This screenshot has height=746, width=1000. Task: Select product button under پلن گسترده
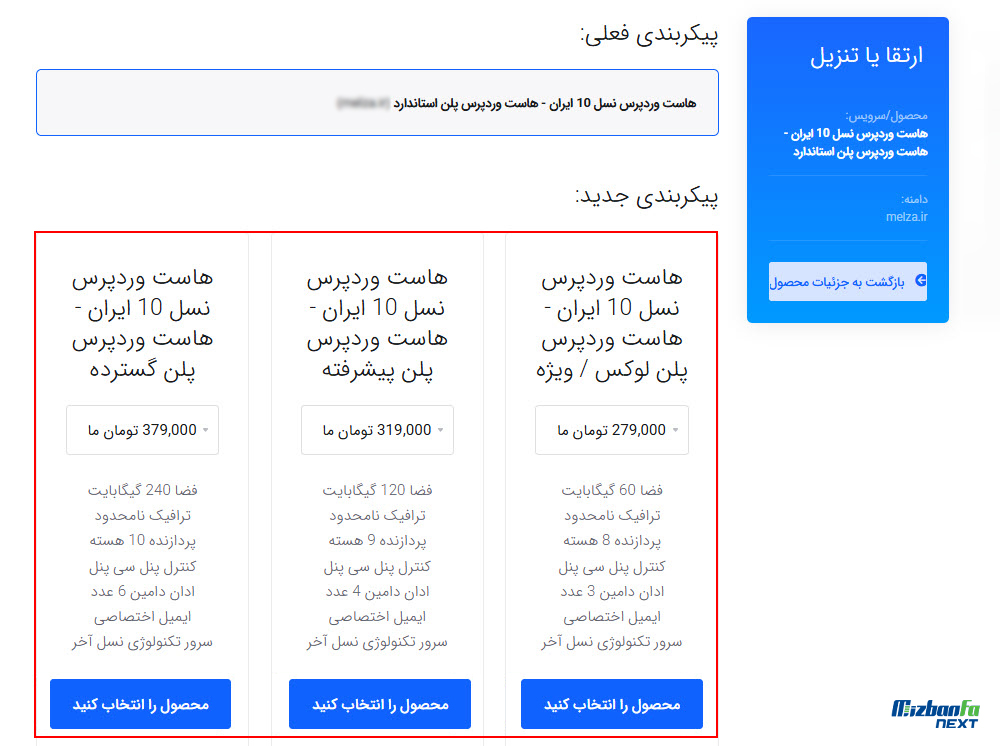(x=140, y=704)
